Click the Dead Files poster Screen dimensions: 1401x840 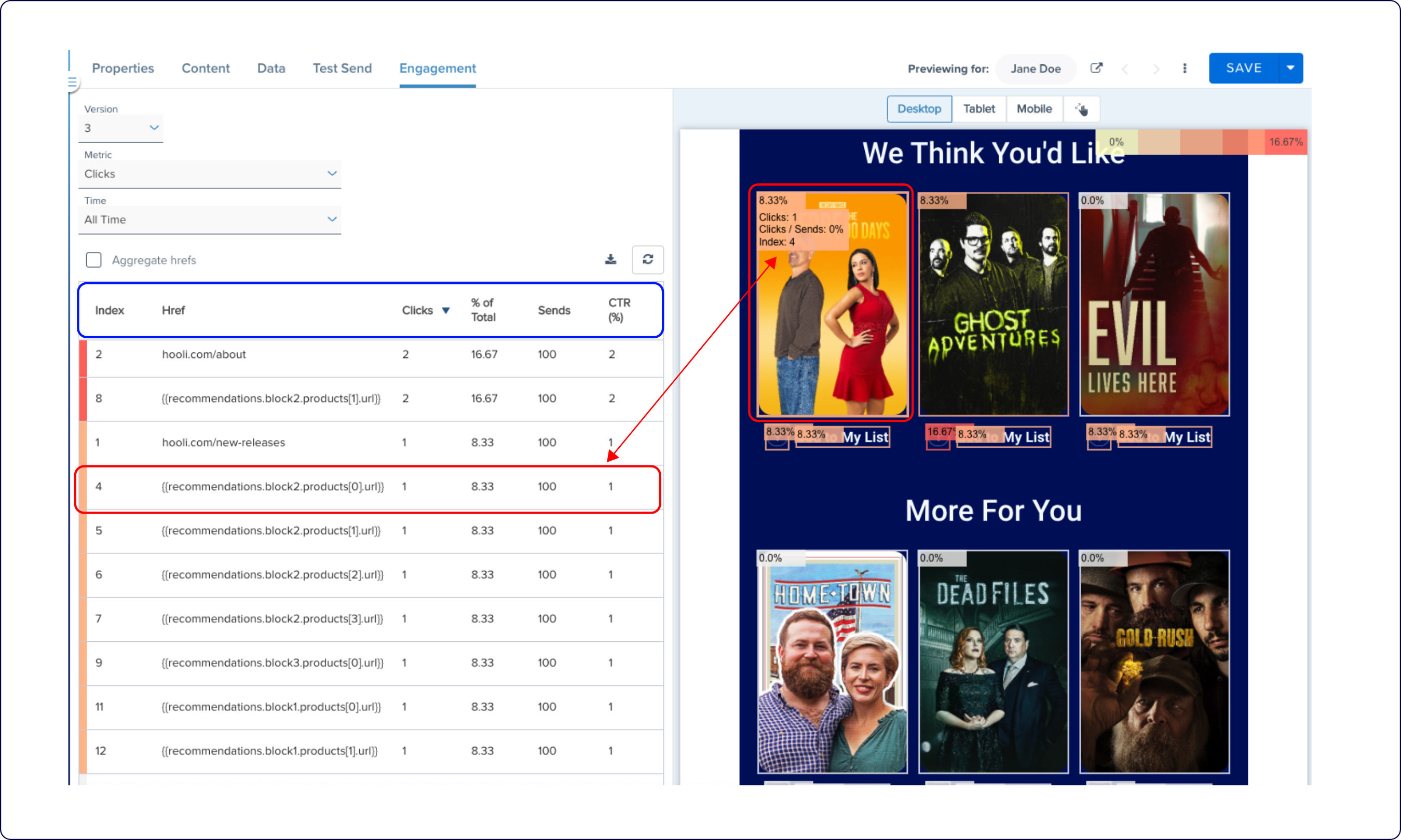click(x=994, y=662)
